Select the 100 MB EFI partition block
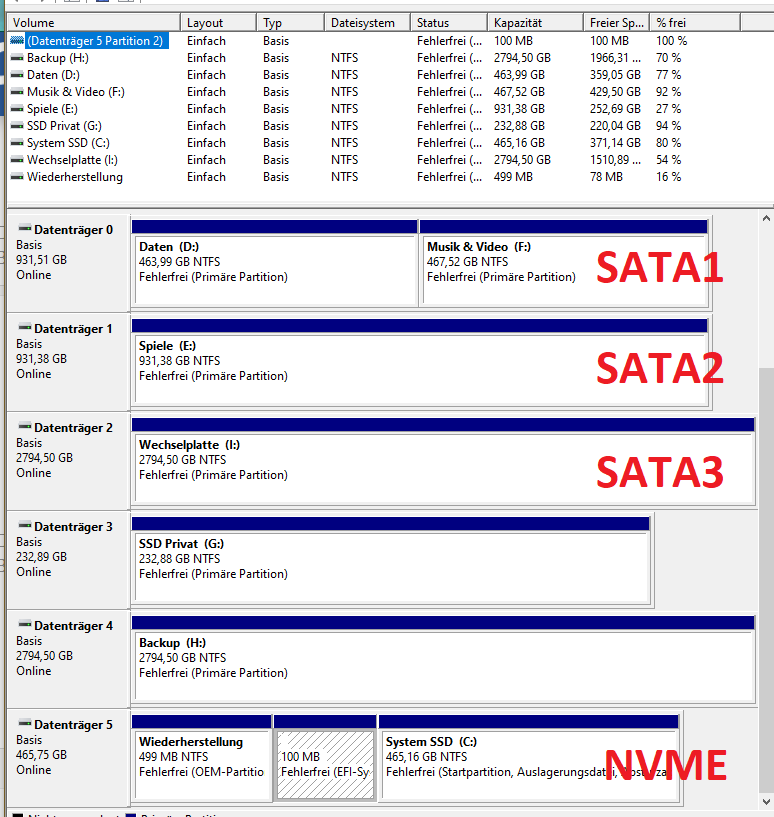774x817 pixels. pos(325,758)
